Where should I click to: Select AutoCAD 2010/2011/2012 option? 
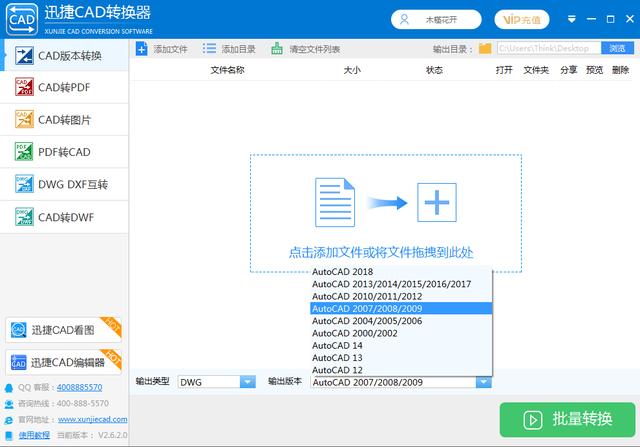pyautogui.click(x=401, y=296)
